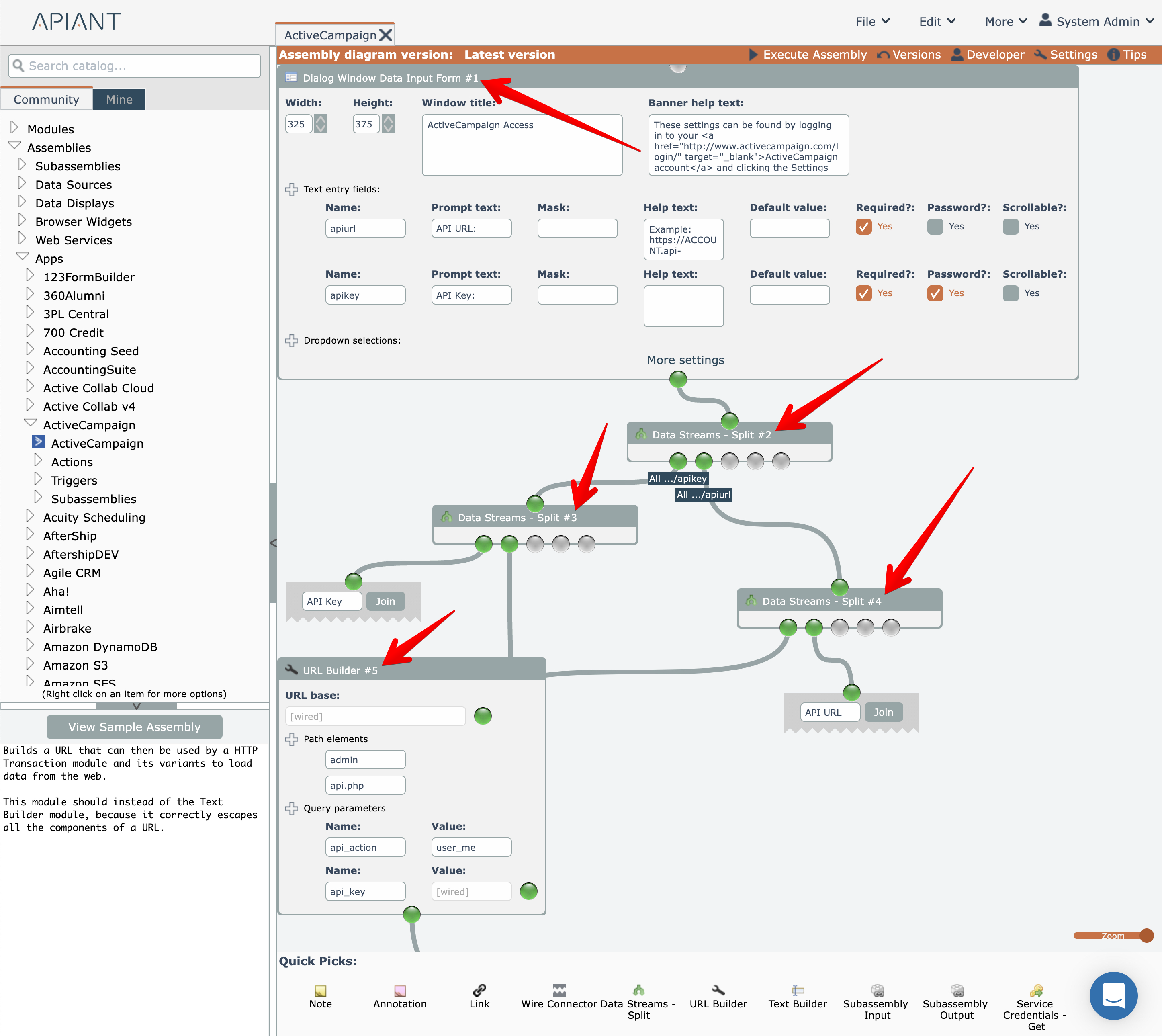
Task: Uncheck Required for the apikey field
Action: [863, 293]
